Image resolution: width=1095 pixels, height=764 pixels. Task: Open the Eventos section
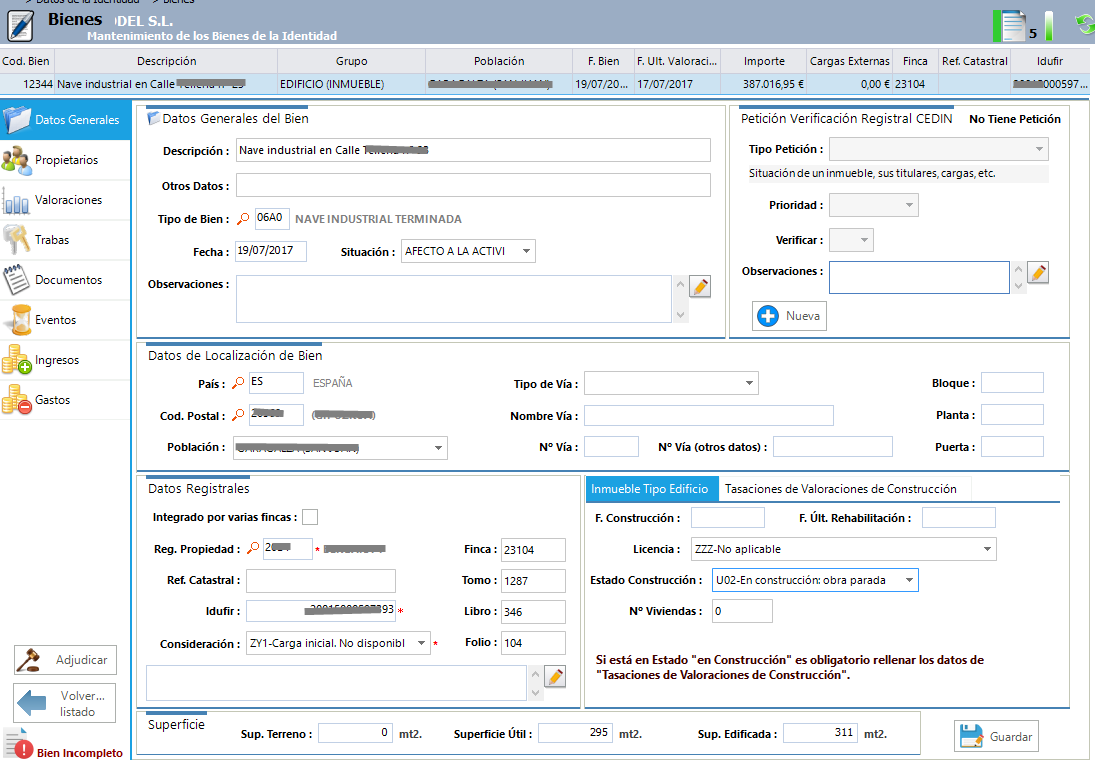point(65,320)
